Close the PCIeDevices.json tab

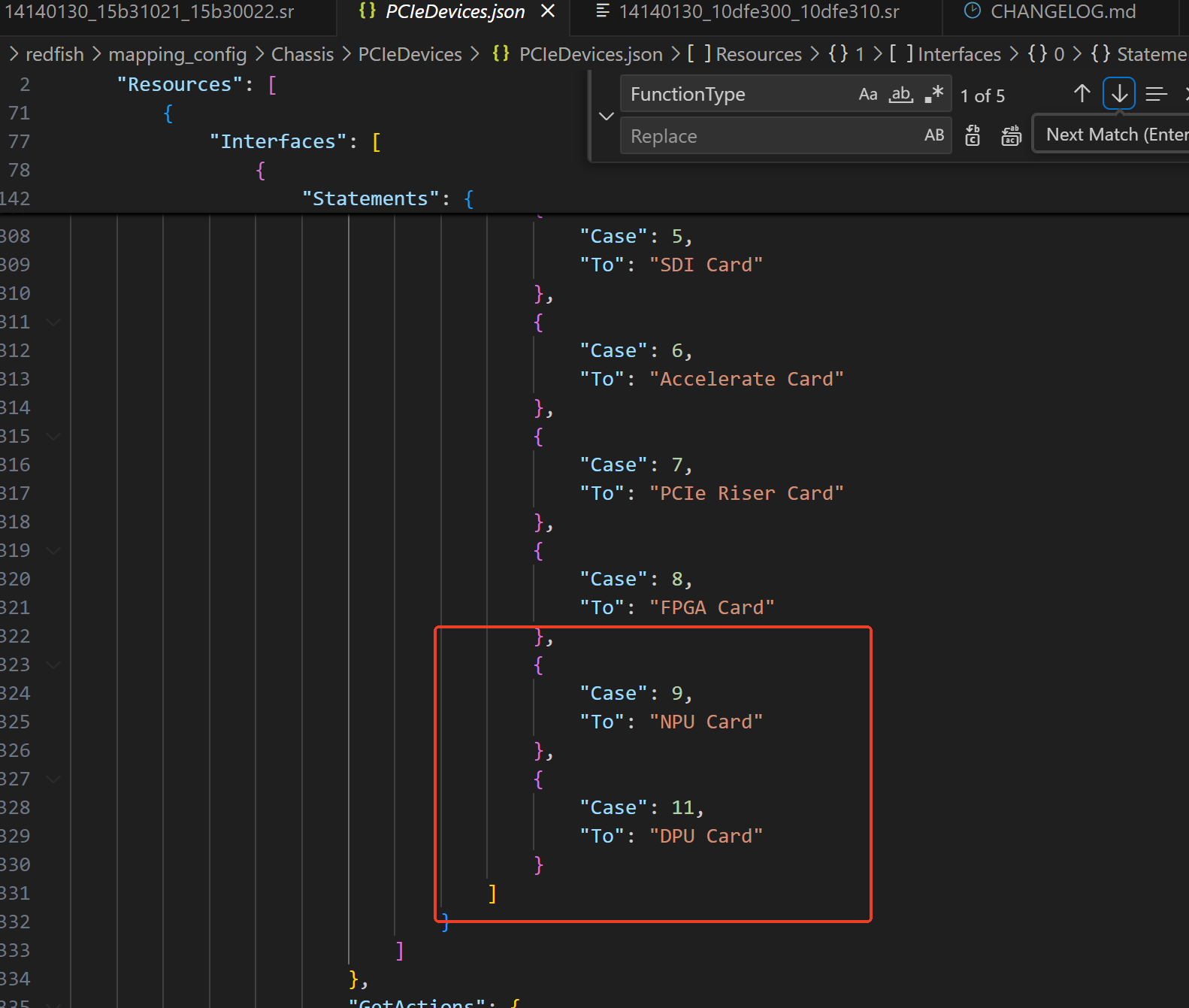pos(548,11)
